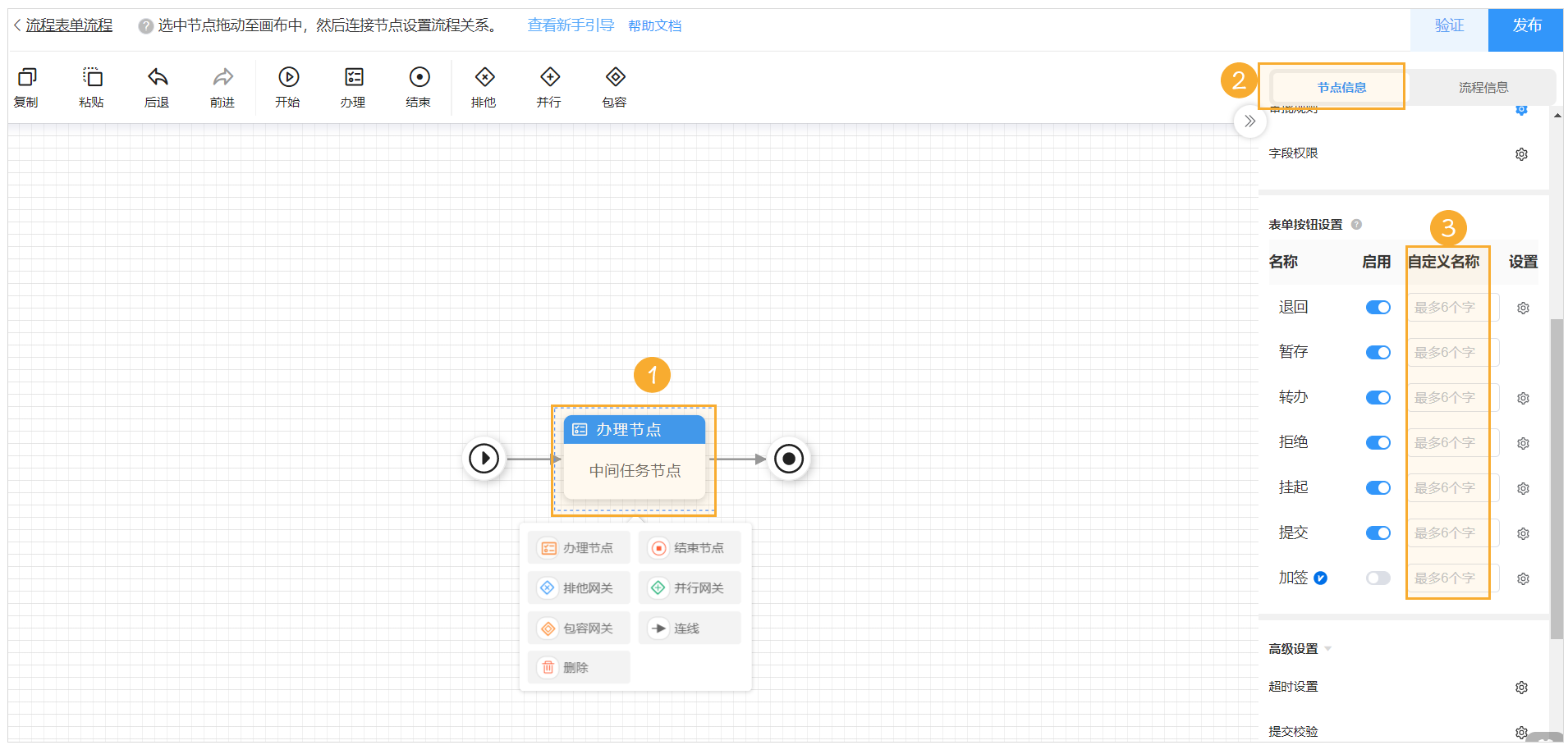This screenshot has width=1568, height=745.
Task: Choose 删除 from the node context menu
Action: (x=578, y=667)
